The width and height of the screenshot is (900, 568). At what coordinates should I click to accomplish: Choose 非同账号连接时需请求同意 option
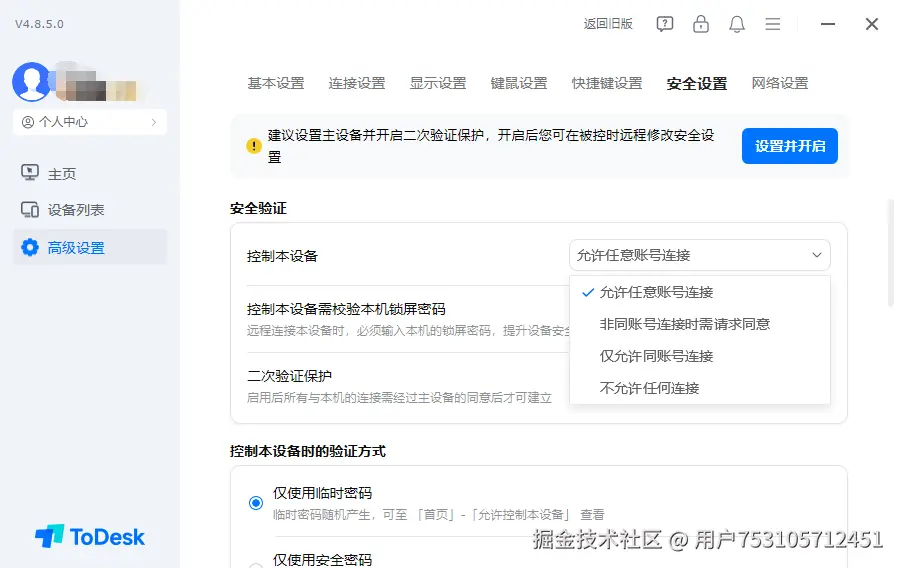click(700, 324)
